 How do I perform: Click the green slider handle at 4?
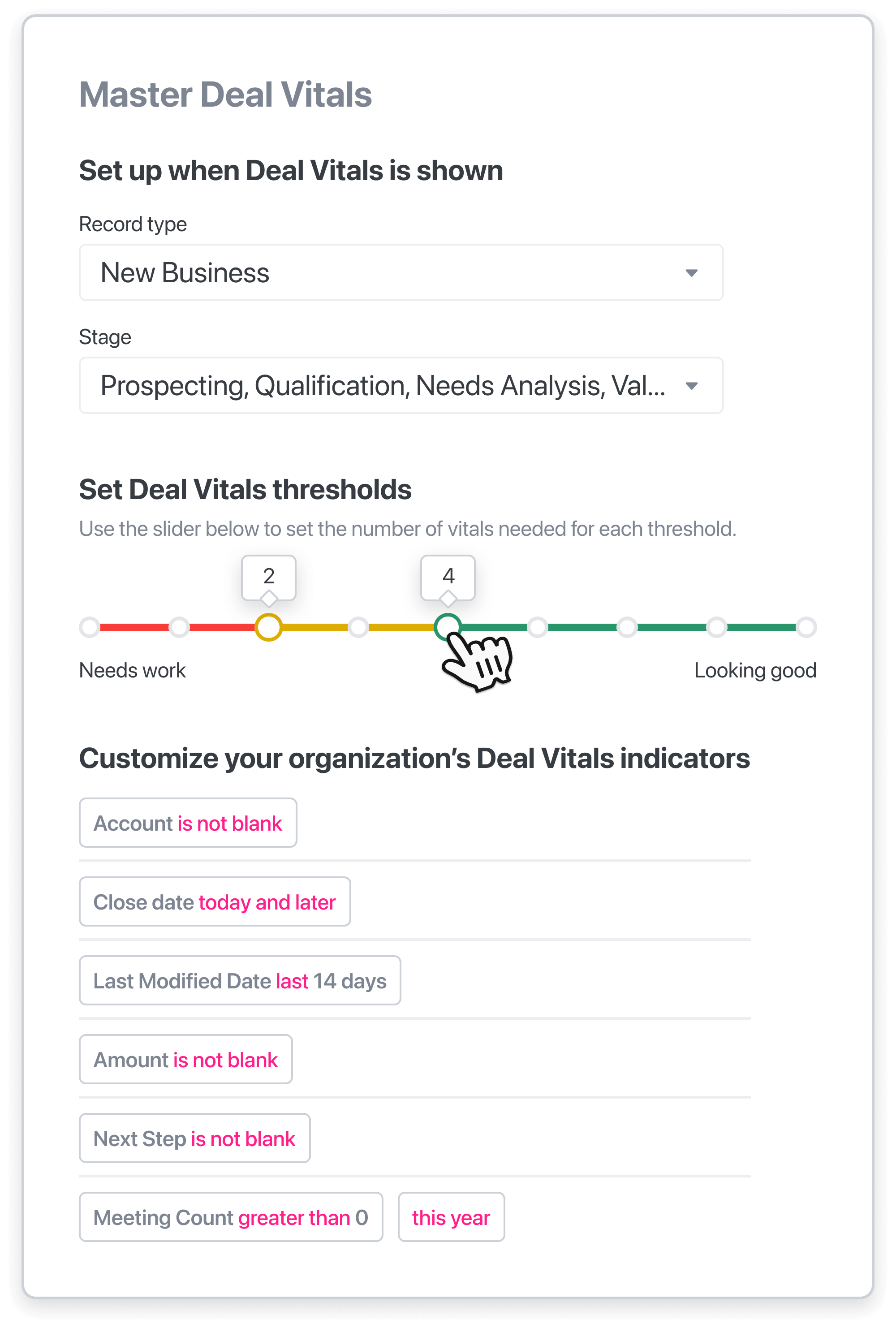tap(448, 627)
